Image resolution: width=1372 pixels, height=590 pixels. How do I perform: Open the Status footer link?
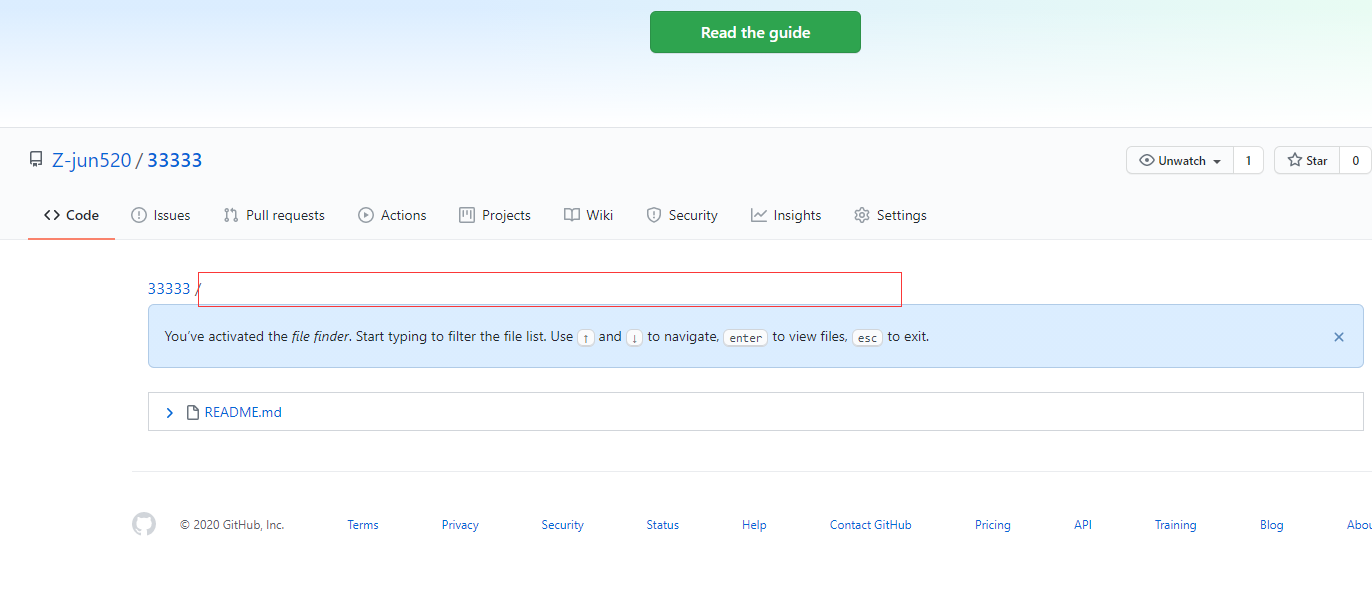(662, 525)
